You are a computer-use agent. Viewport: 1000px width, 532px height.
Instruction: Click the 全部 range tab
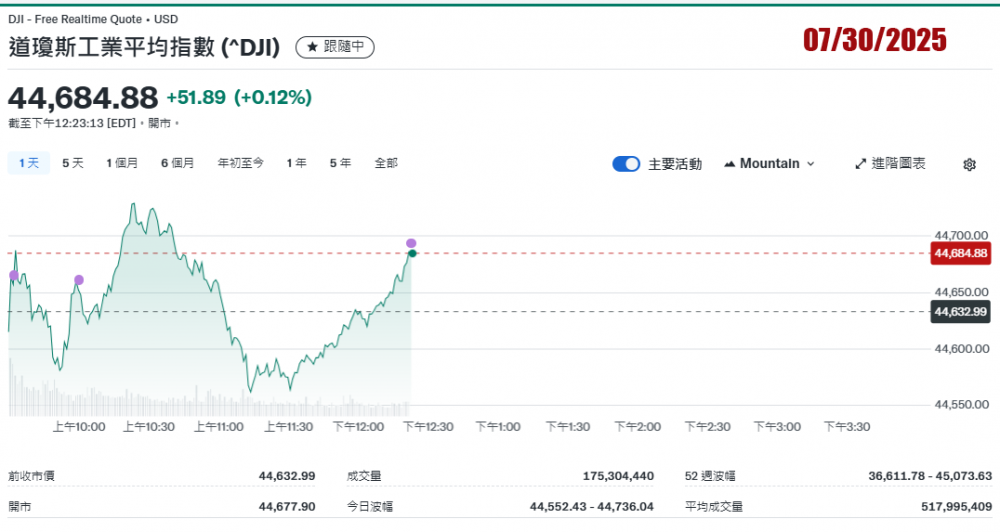pos(386,163)
